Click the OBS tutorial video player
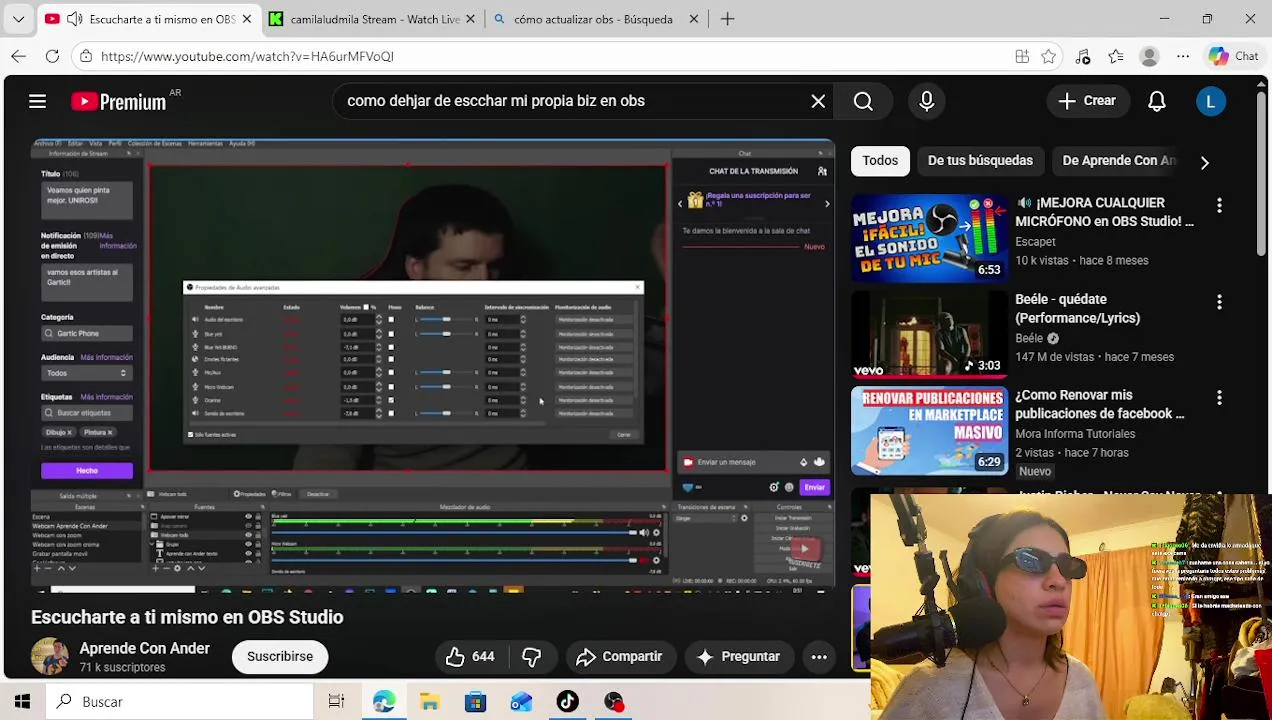This screenshot has width=1272, height=720. (x=433, y=365)
